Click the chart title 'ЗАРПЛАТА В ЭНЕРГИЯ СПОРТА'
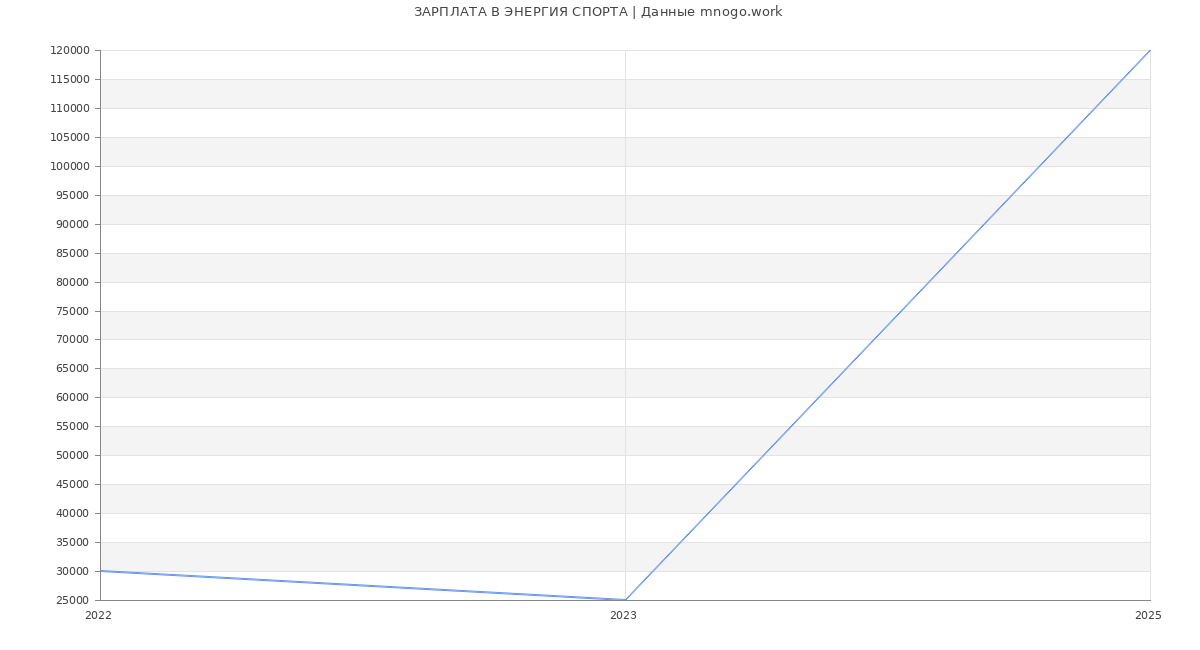Viewport: 1200px width, 650px height. [521, 12]
